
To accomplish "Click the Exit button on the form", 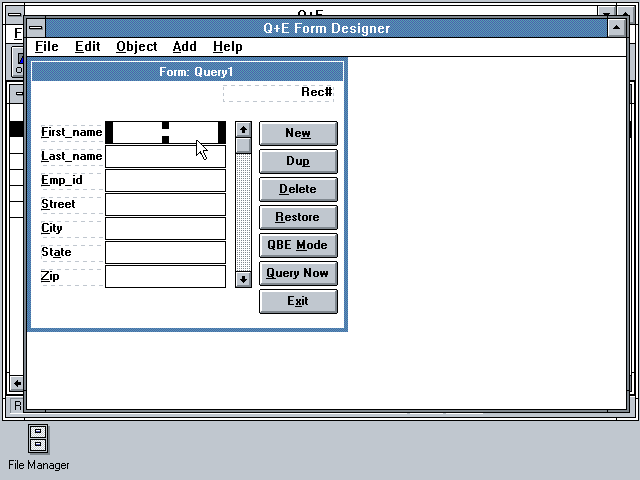I will tap(298, 301).
